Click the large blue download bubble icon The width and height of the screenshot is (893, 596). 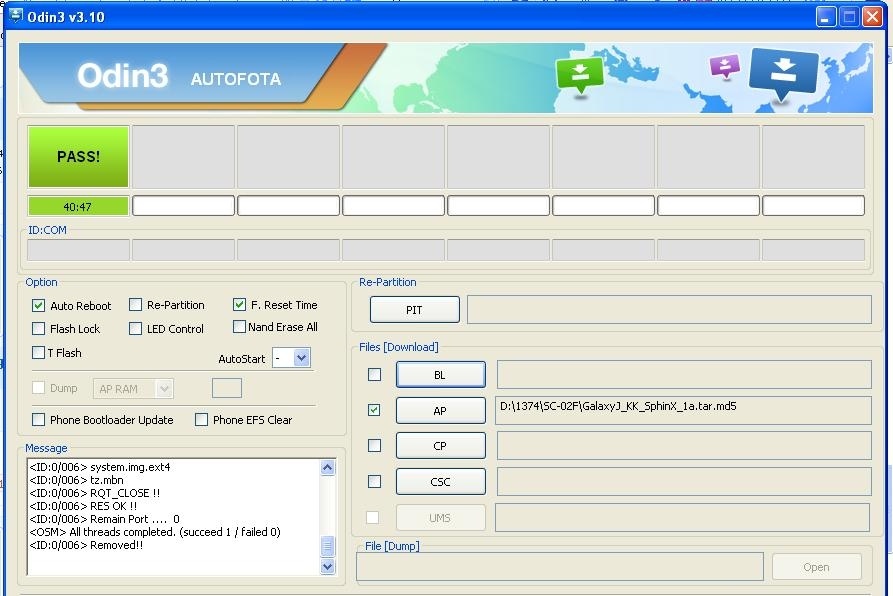coord(784,74)
